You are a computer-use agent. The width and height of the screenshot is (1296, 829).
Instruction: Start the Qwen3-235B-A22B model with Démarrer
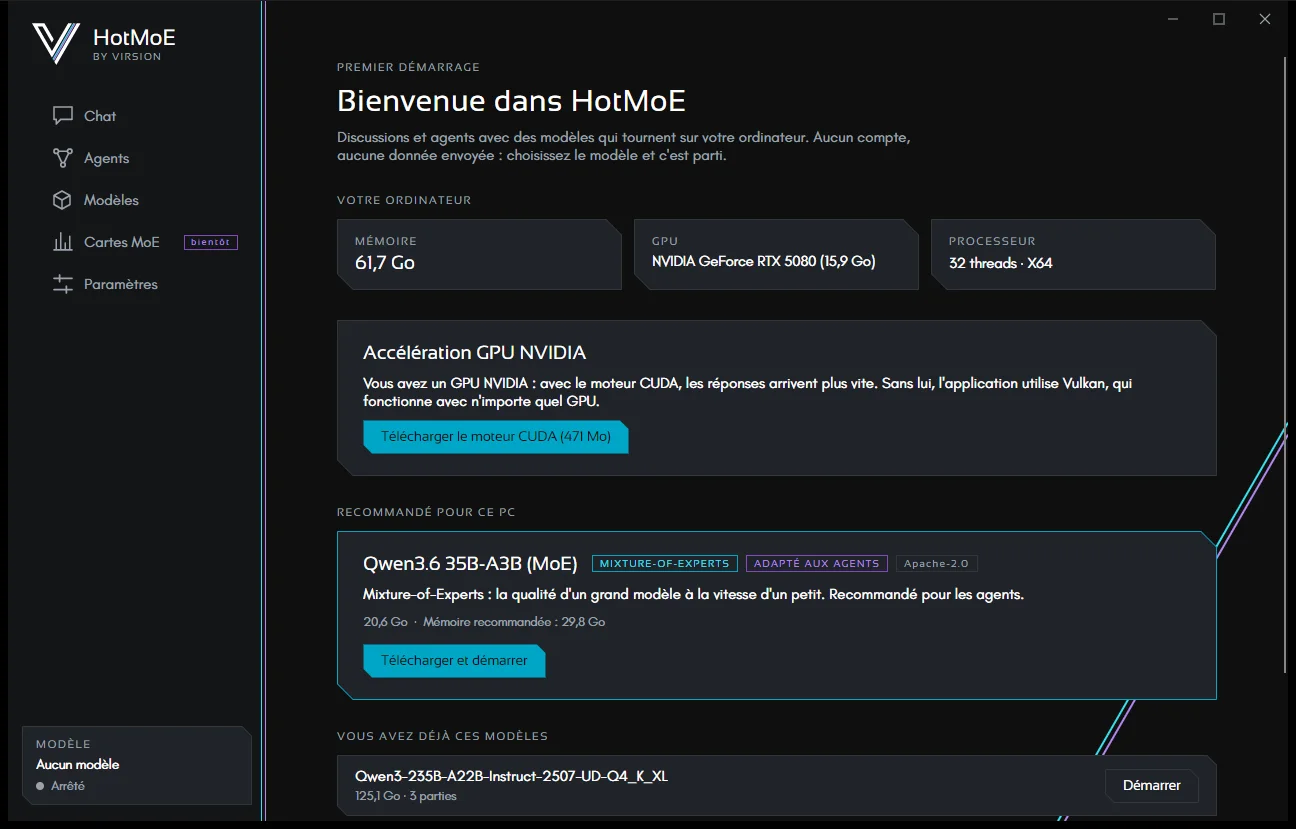tap(1152, 786)
